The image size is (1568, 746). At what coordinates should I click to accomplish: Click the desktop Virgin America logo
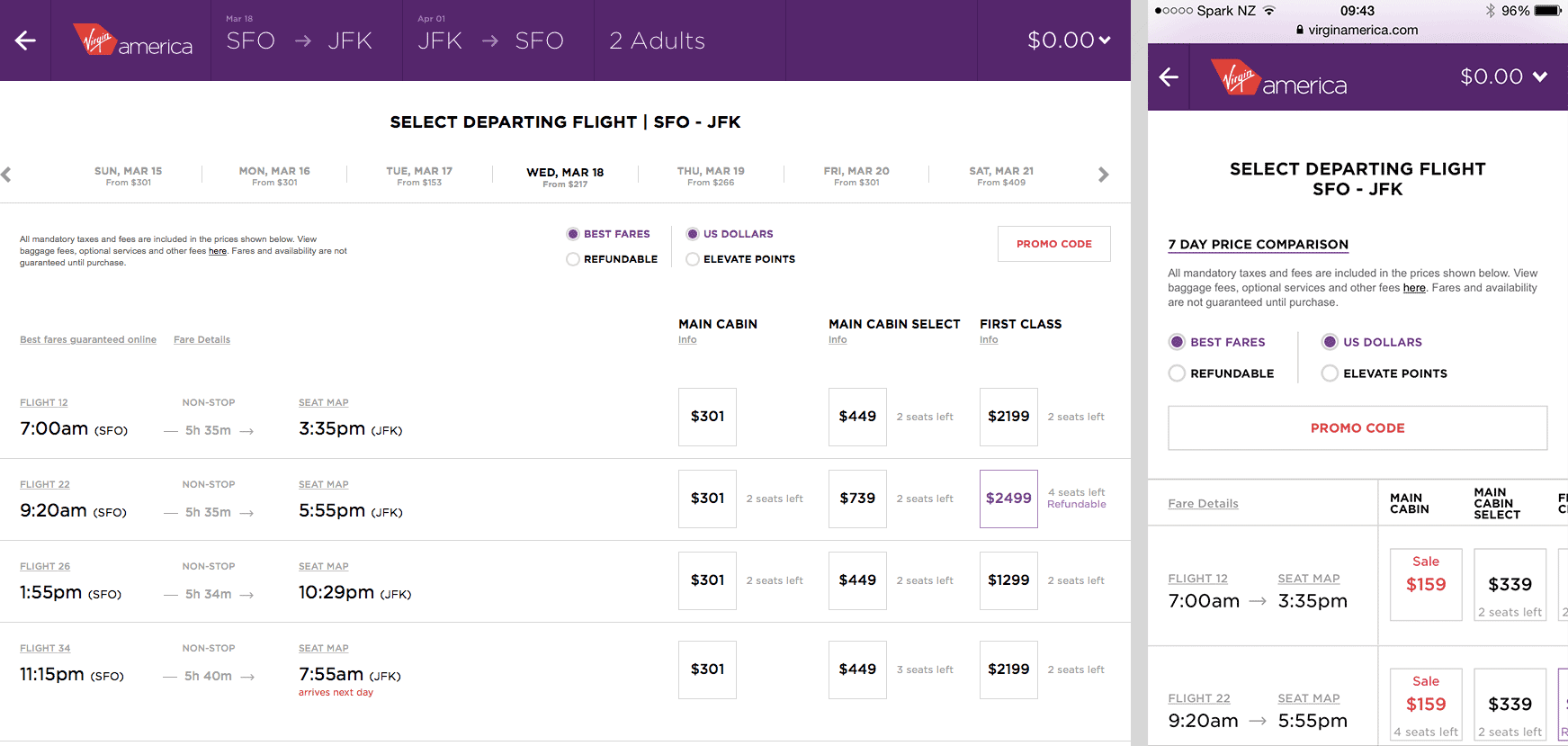pyautogui.click(x=132, y=40)
